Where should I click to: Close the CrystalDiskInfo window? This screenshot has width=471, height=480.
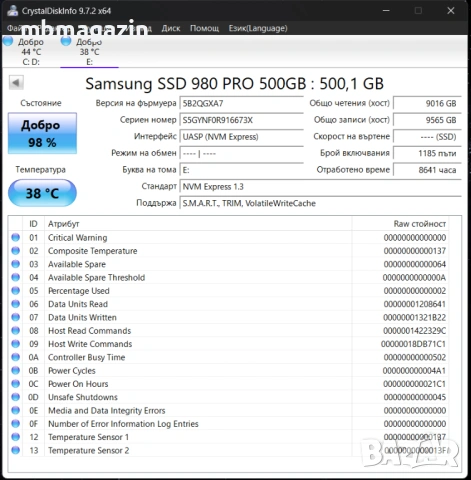tap(451, 11)
